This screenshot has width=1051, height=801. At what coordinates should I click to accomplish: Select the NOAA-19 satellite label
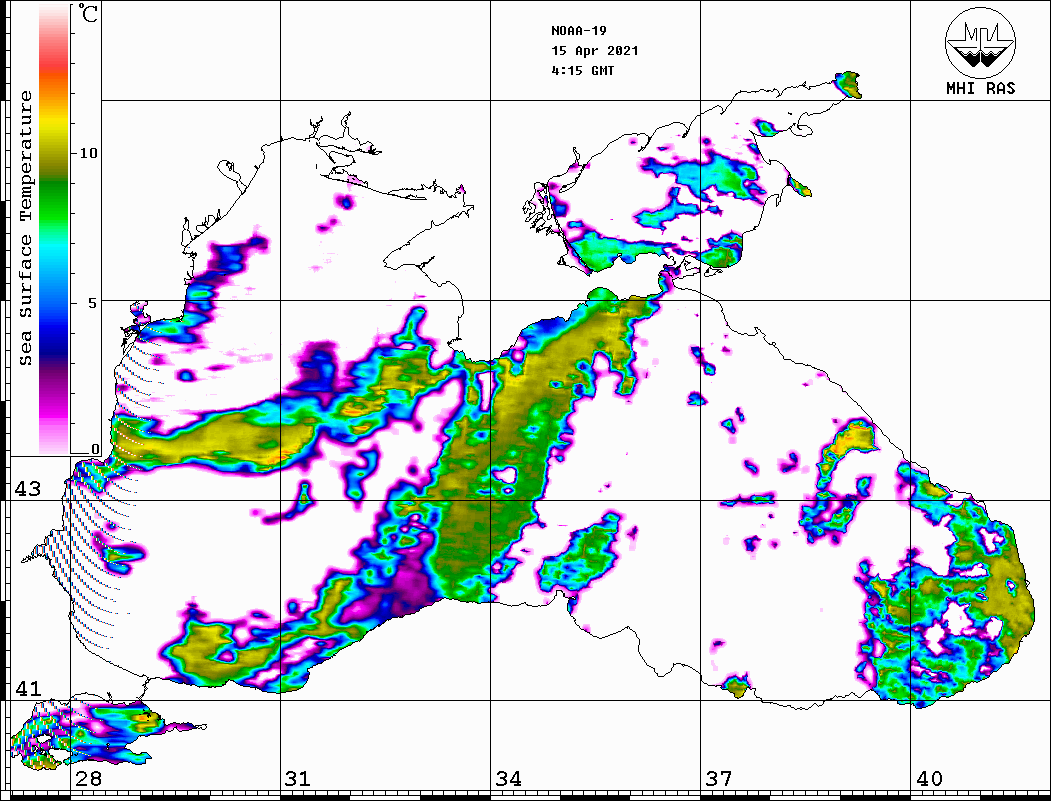coord(578,31)
